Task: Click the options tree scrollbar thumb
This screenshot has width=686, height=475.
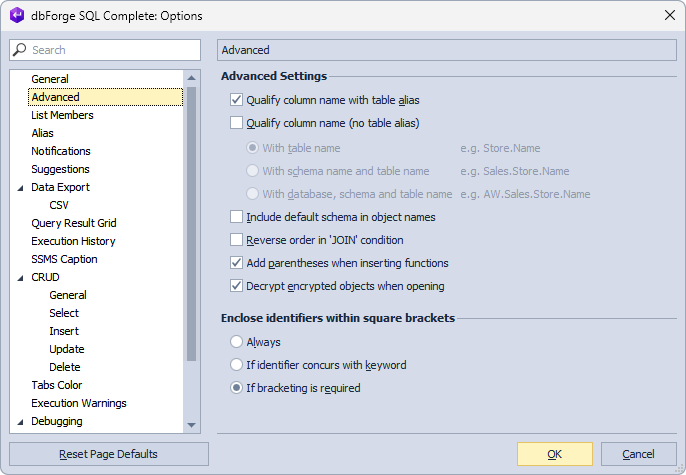Action: [191, 224]
